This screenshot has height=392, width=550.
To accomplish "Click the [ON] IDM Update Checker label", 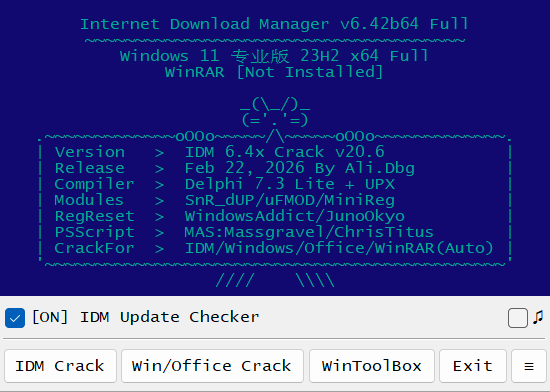I will point(146,317).
